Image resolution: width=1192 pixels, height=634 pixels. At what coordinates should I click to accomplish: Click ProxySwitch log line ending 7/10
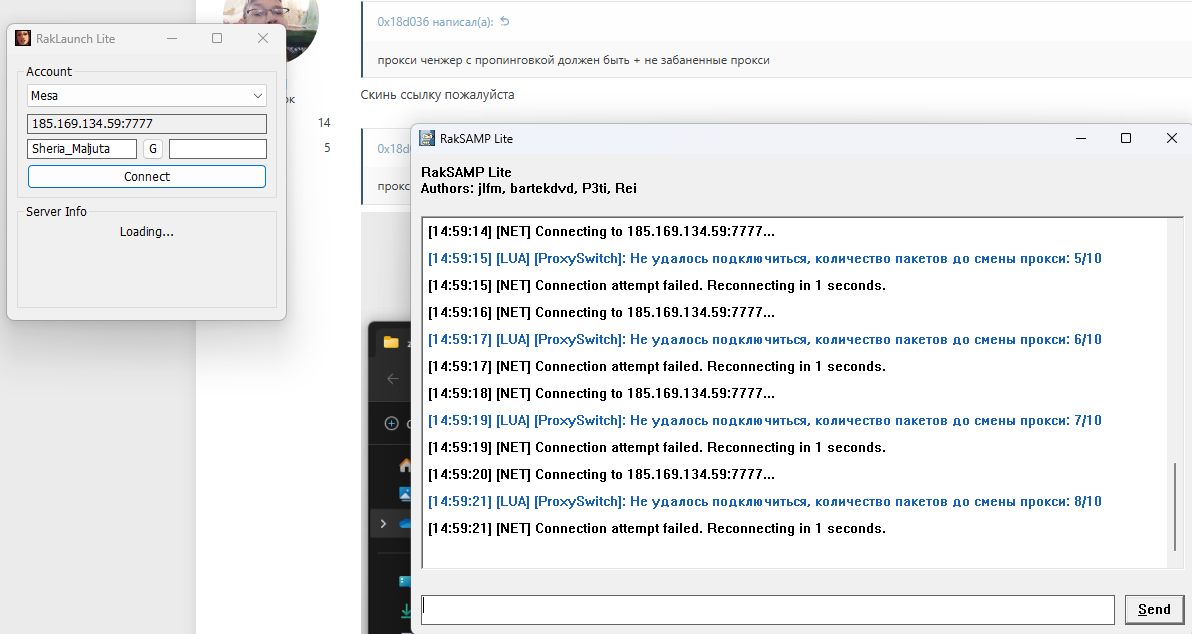tap(765, 420)
